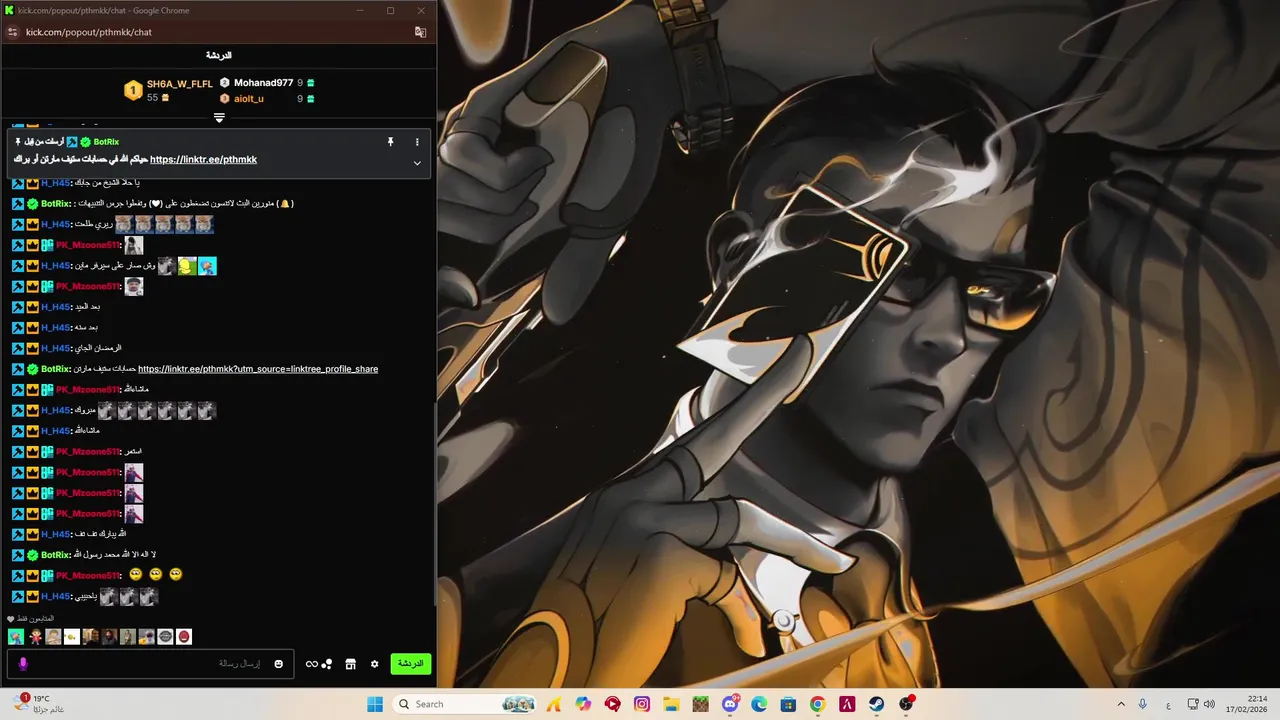Viewport: 1280px width, 720px height.
Task: Click the green chat send button
Action: pyautogui.click(x=410, y=664)
